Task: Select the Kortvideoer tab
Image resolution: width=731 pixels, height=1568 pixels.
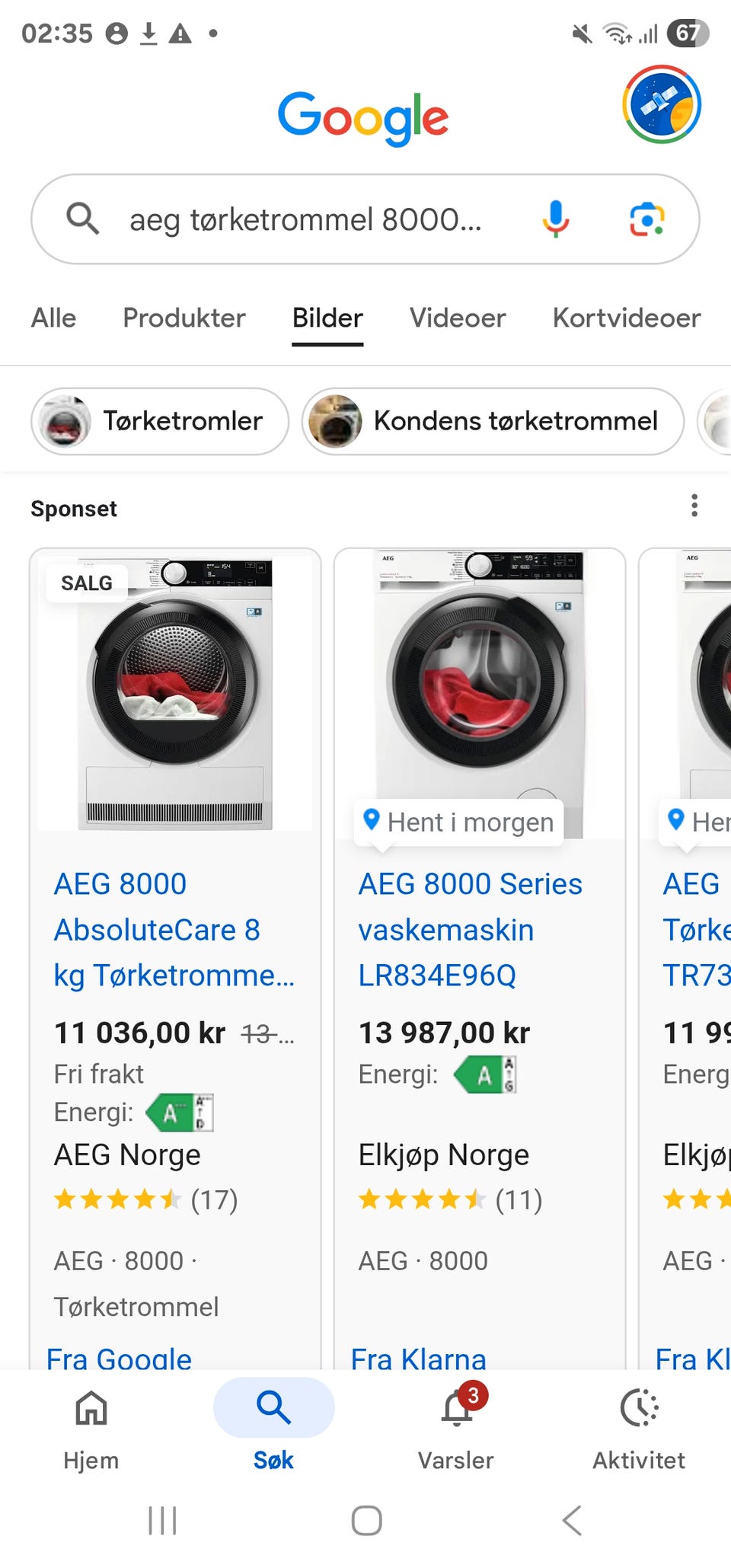Action: [627, 318]
